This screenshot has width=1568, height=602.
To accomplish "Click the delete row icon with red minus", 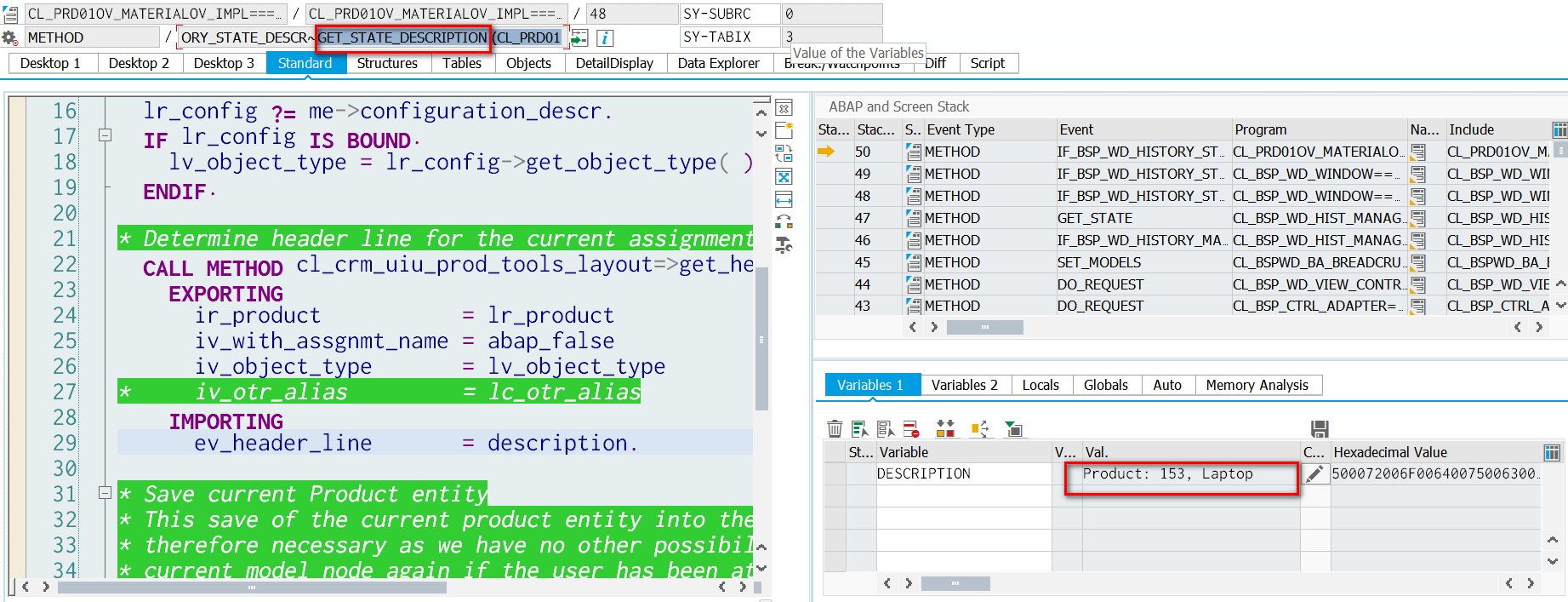I will [x=911, y=428].
